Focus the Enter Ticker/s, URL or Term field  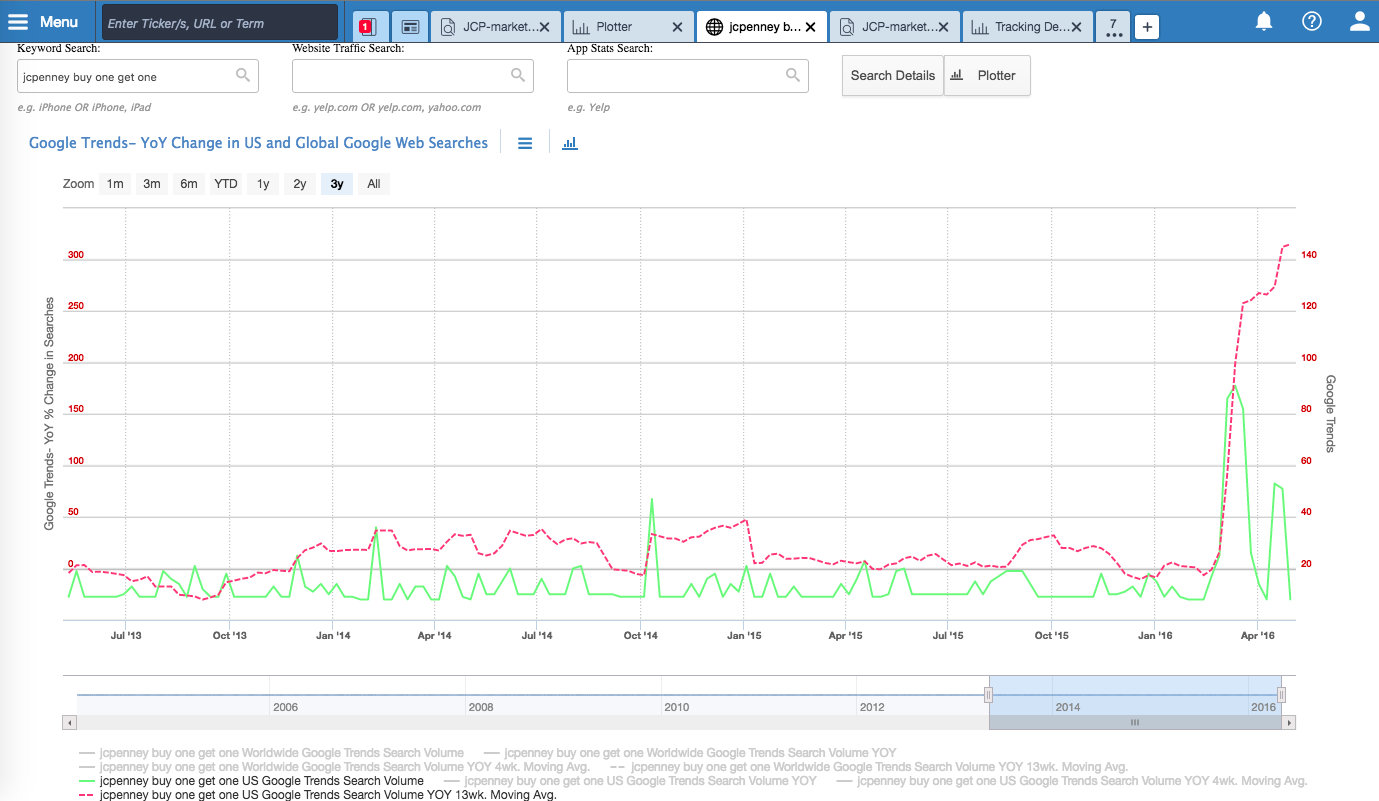point(220,23)
